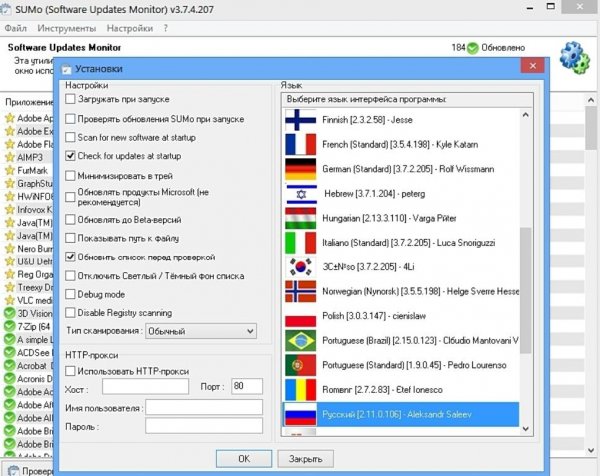Open the ? help menu
Image resolution: width=600 pixels, height=476 pixels.
[166, 28]
